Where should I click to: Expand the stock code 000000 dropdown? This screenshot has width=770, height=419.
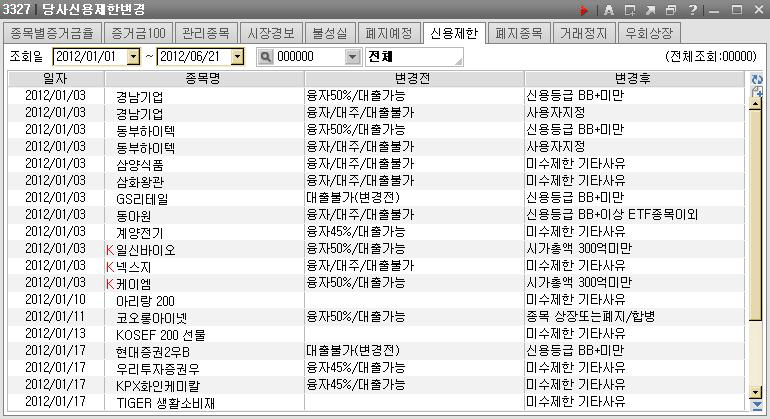tap(352, 57)
